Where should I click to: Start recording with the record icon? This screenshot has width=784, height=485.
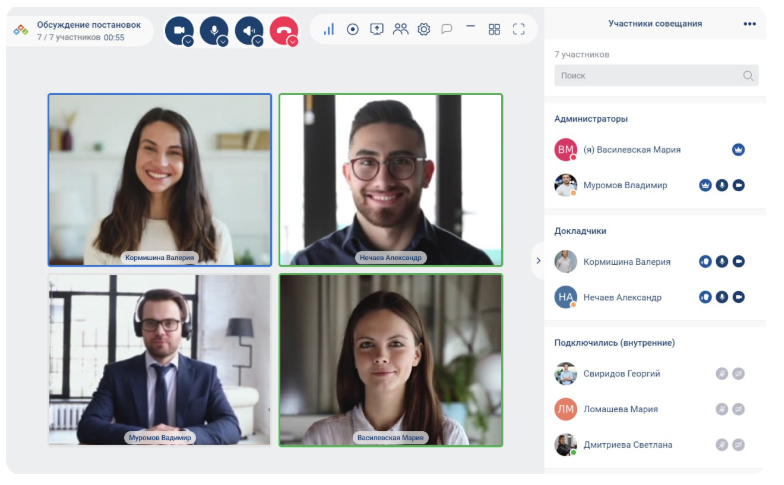point(353,30)
